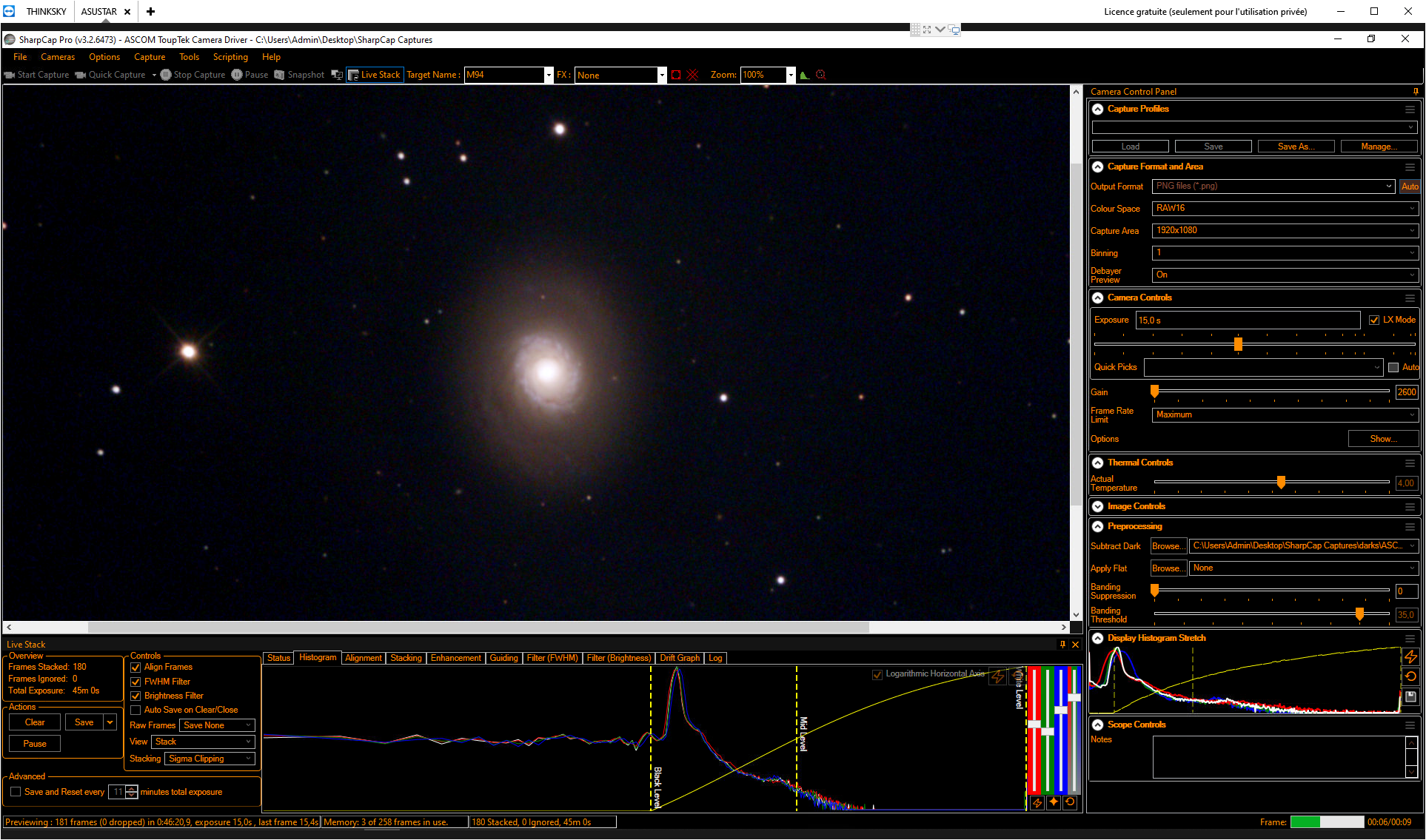The height and width of the screenshot is (840, 1426).
Task: Click the lightning icon in live stack histogram
Action: pos(997,676)
